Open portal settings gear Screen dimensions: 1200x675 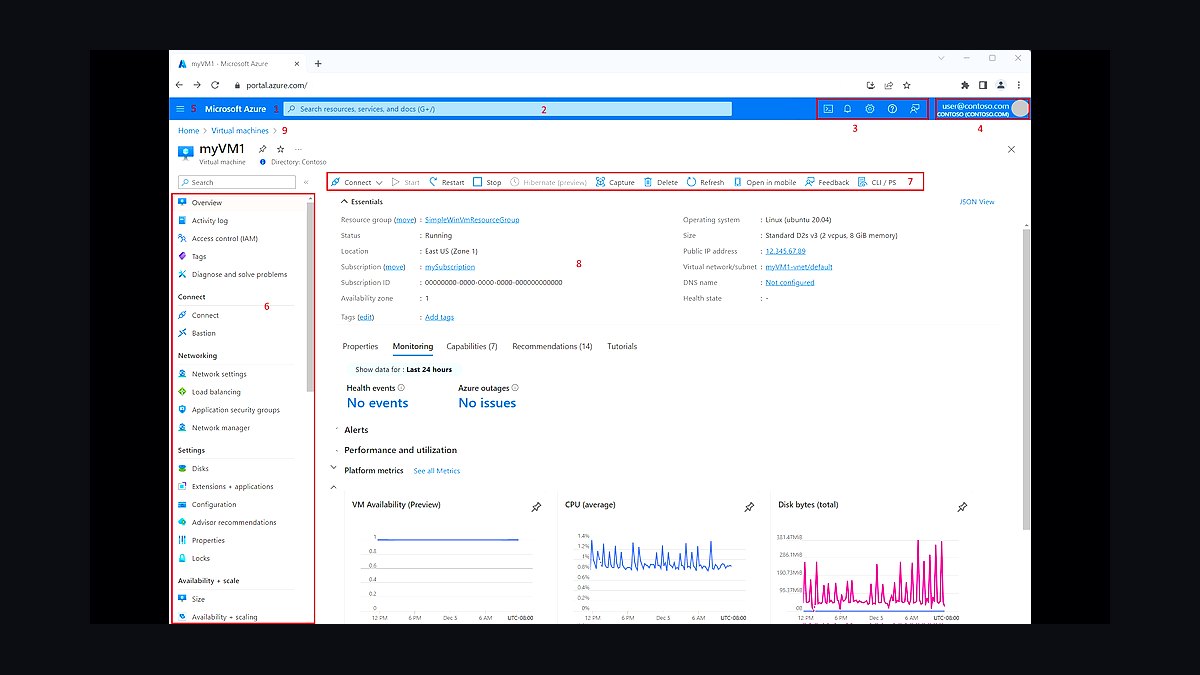tap(870, 109)
